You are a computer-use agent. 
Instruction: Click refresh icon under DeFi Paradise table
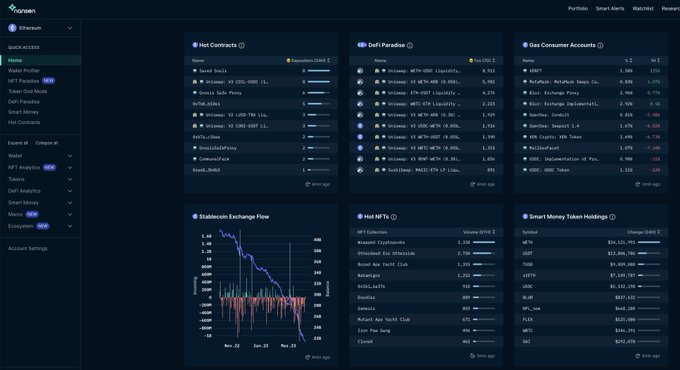[472, 184]
